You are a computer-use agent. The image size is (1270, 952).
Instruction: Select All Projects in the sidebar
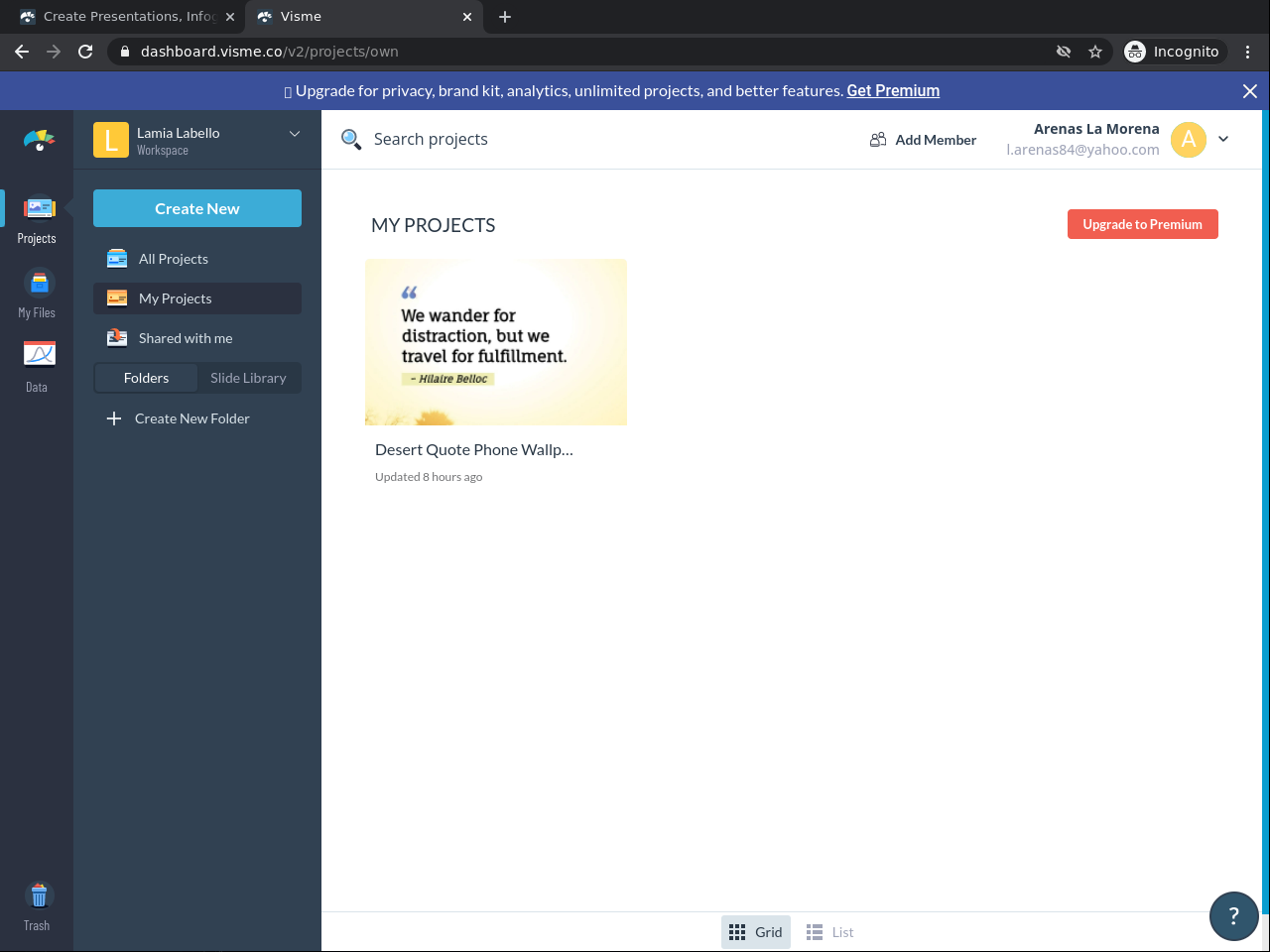pos(197,259)
